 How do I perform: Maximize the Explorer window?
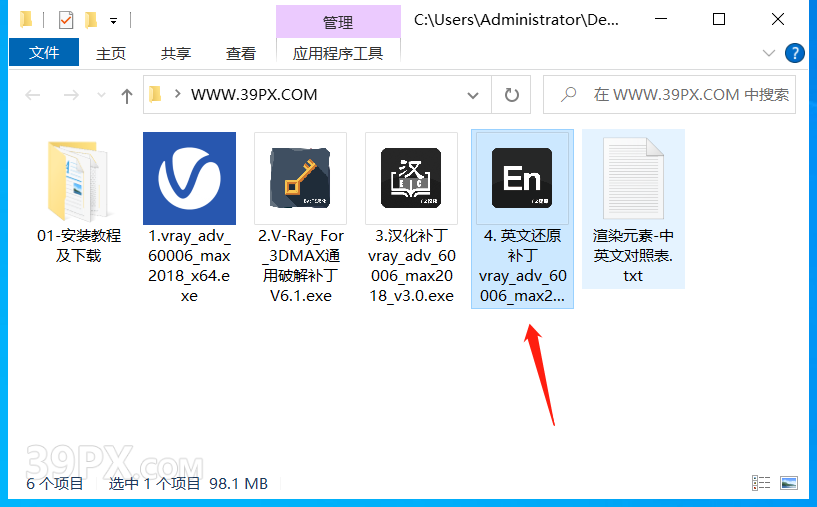pos(719,19)
